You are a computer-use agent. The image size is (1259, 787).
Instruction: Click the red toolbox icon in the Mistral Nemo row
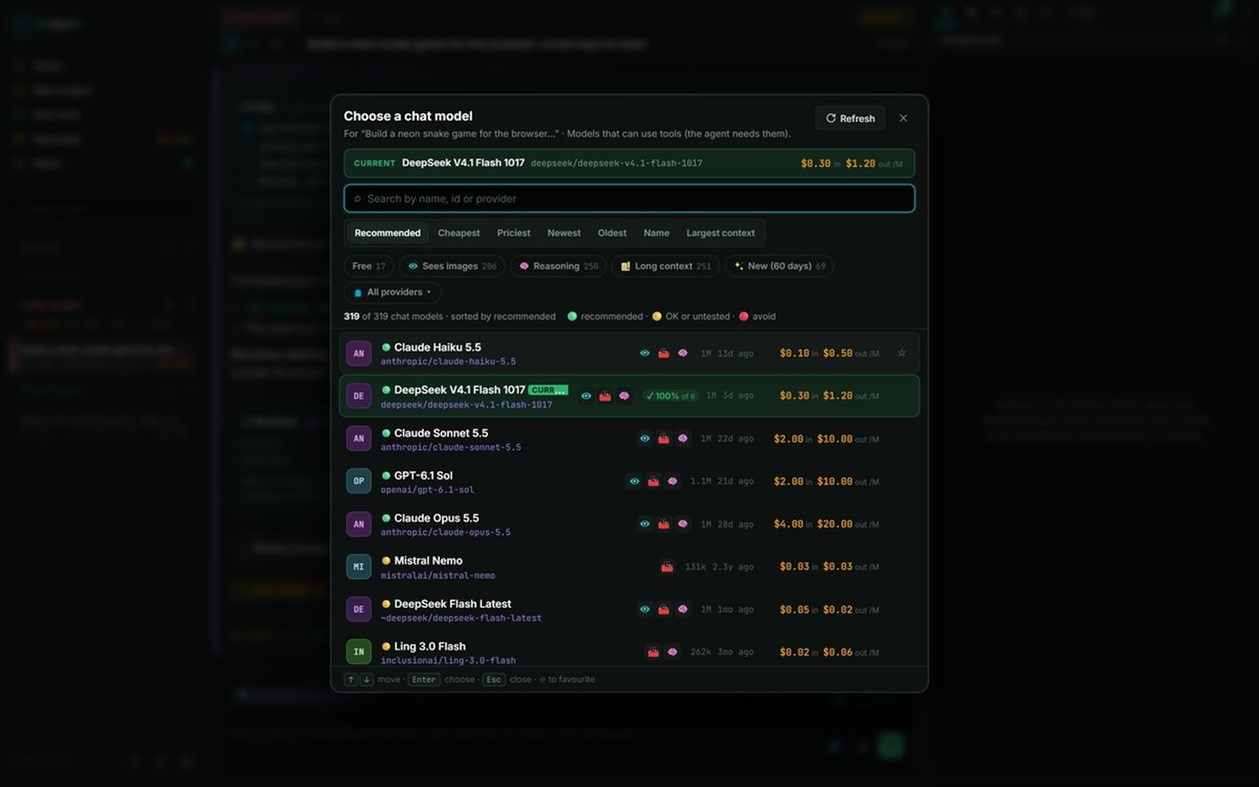tap(667, 567)
